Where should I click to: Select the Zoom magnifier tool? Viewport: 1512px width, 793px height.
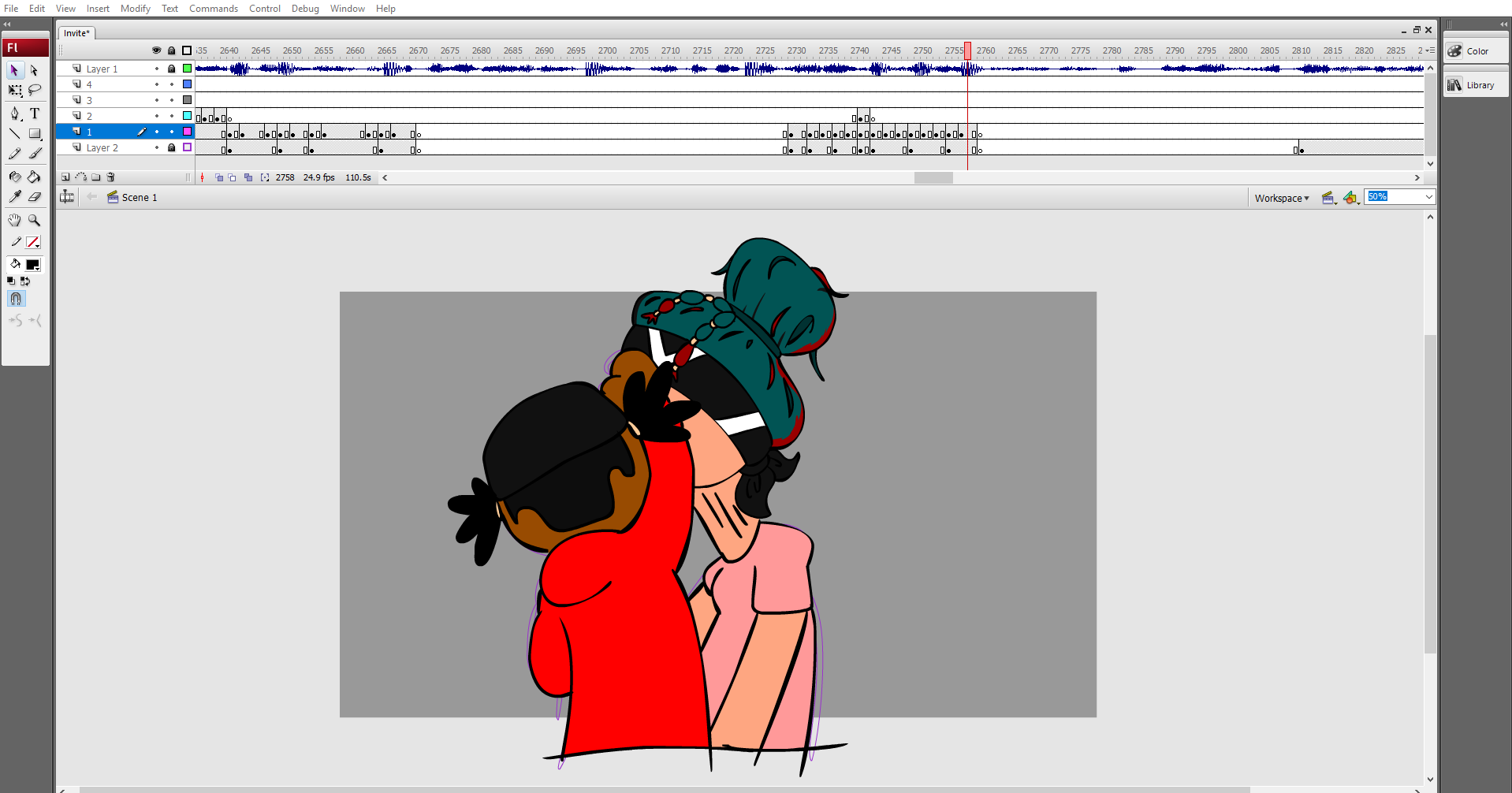pyautogui.click(x=35, y=220)
